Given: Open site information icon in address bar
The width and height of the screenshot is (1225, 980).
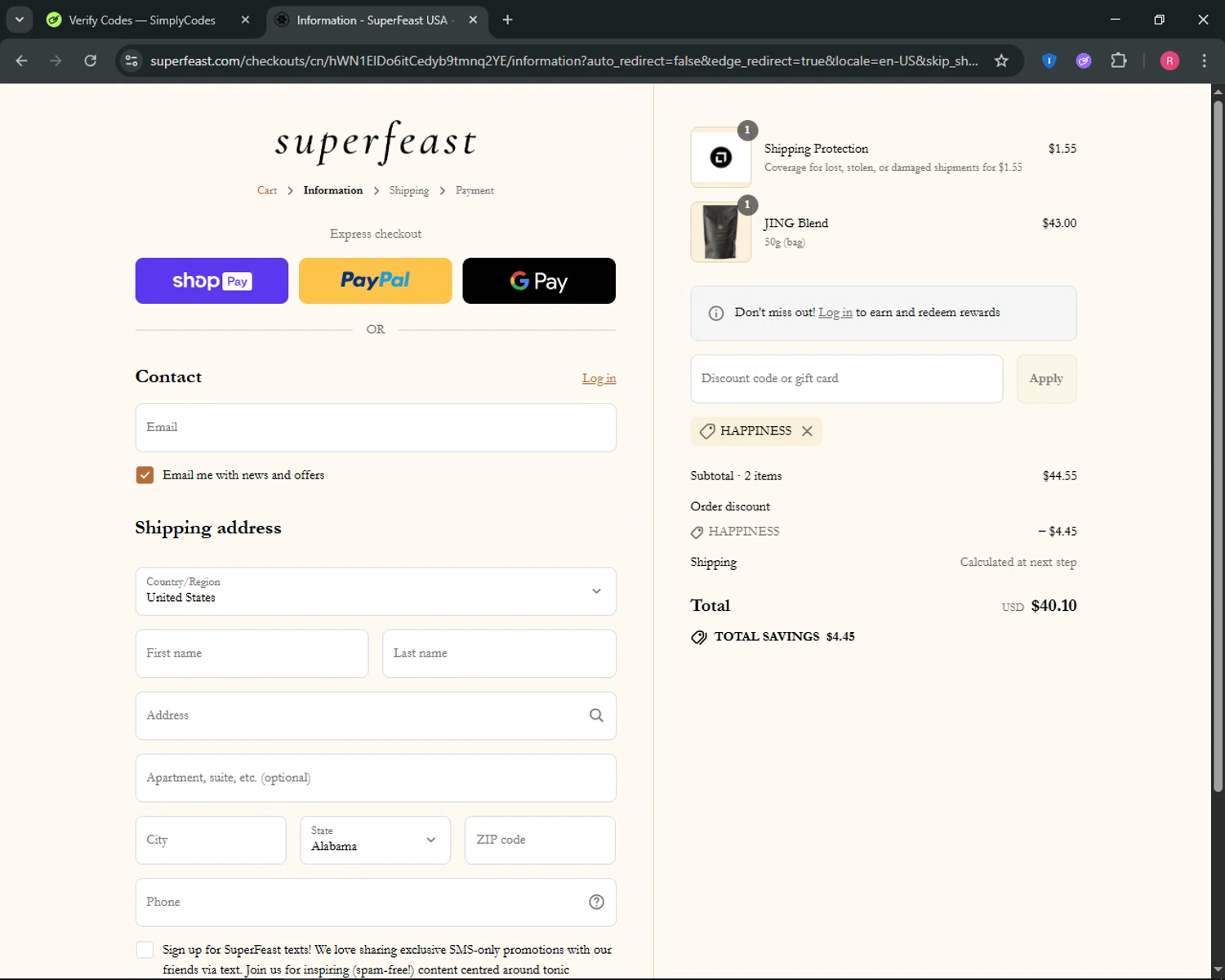Looking at the screenshot, I should point(131,60).
